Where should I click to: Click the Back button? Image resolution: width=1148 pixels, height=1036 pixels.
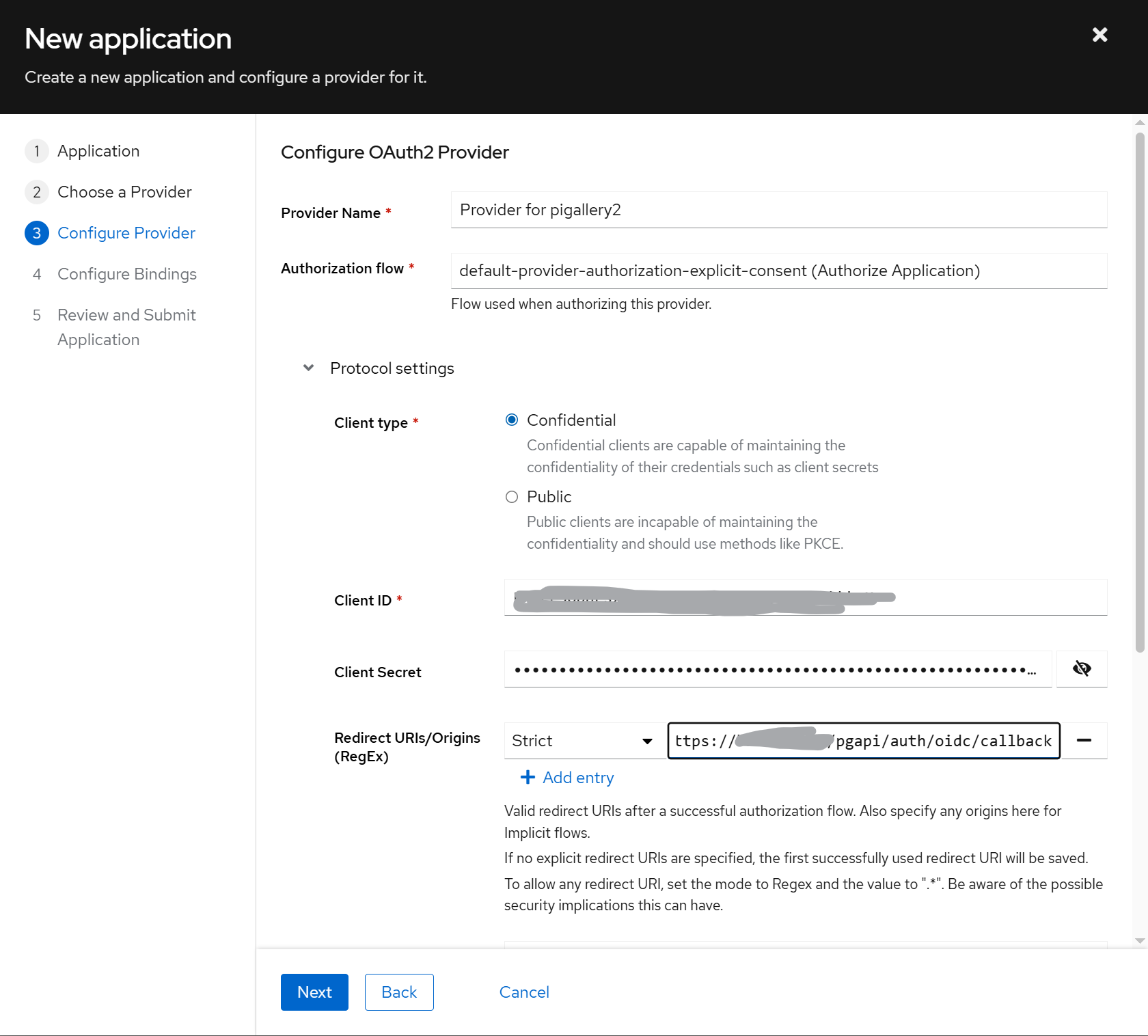click(x=399, y=992)
